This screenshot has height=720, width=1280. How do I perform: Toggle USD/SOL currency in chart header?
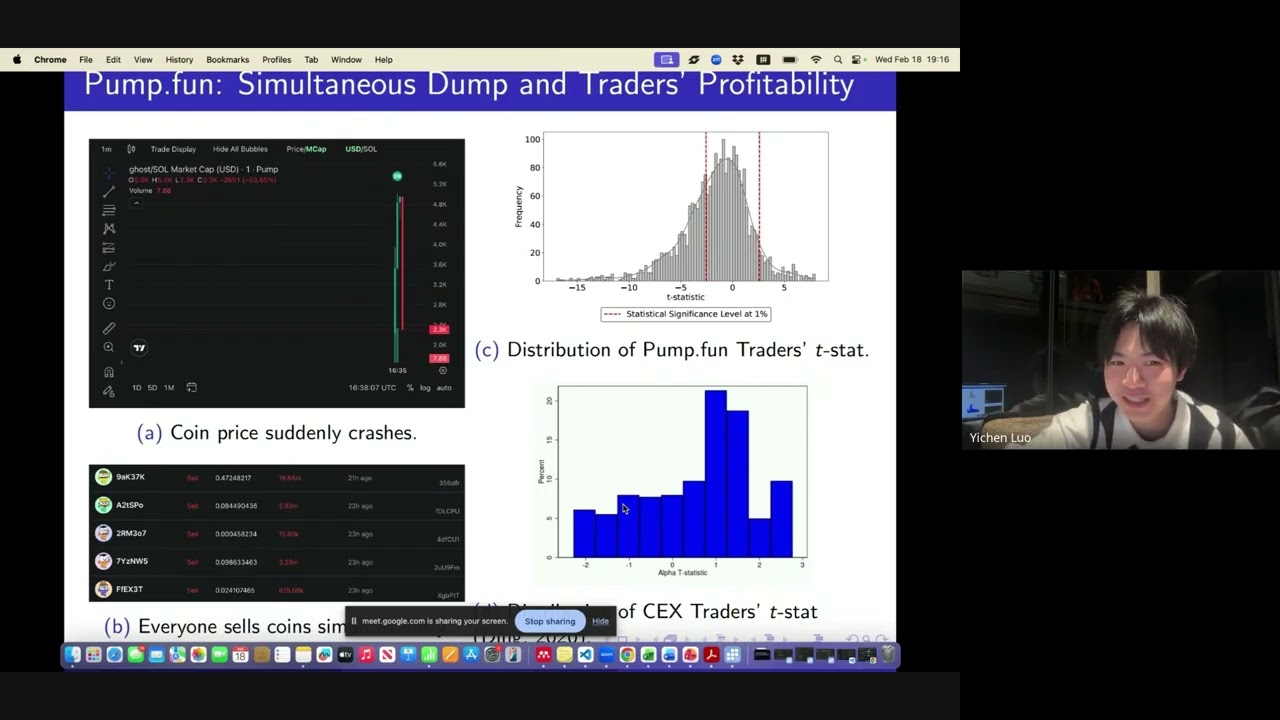coord(361,149)
